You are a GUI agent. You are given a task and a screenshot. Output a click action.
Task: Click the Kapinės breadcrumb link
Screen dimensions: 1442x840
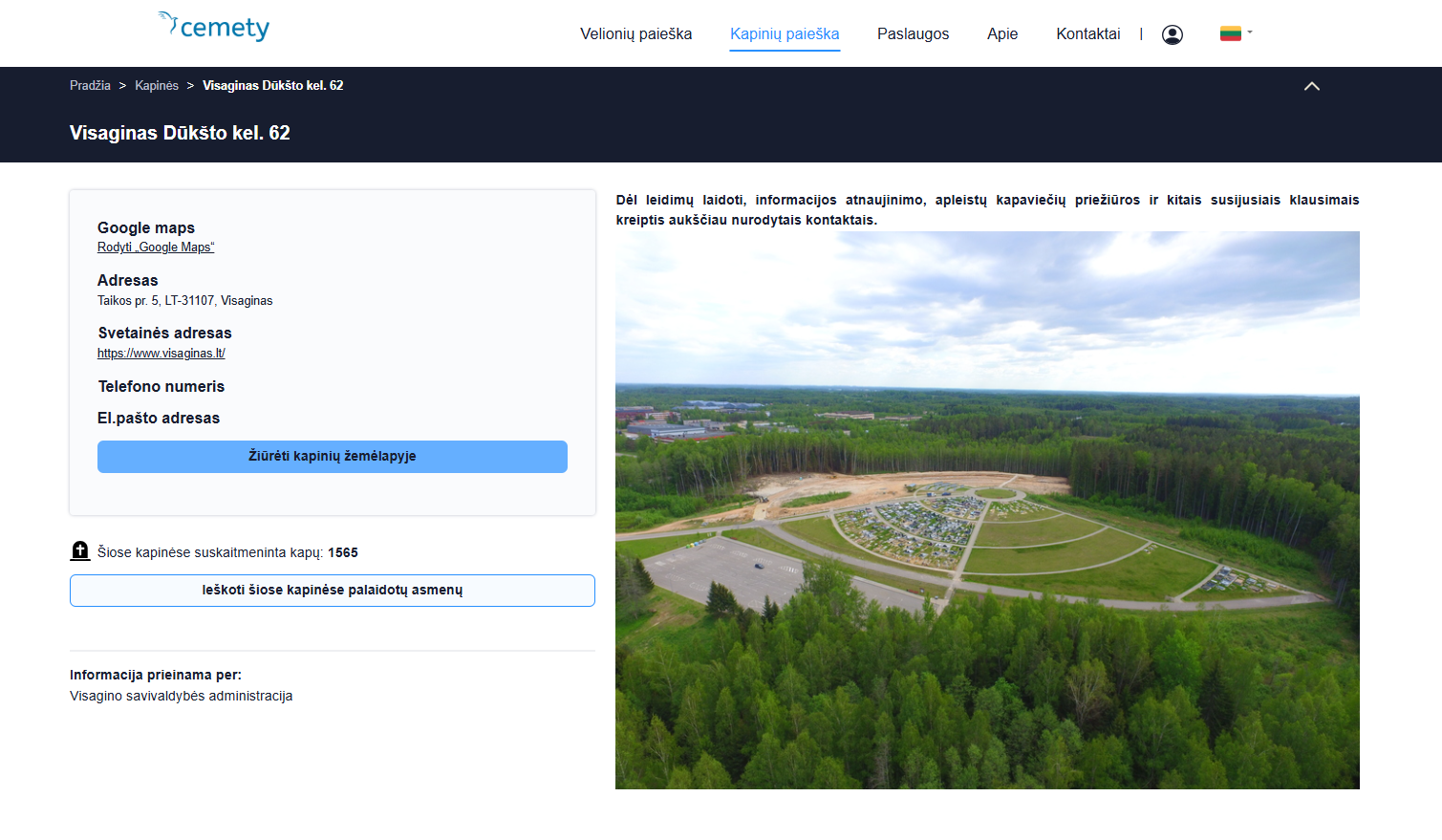coord(157,85)
